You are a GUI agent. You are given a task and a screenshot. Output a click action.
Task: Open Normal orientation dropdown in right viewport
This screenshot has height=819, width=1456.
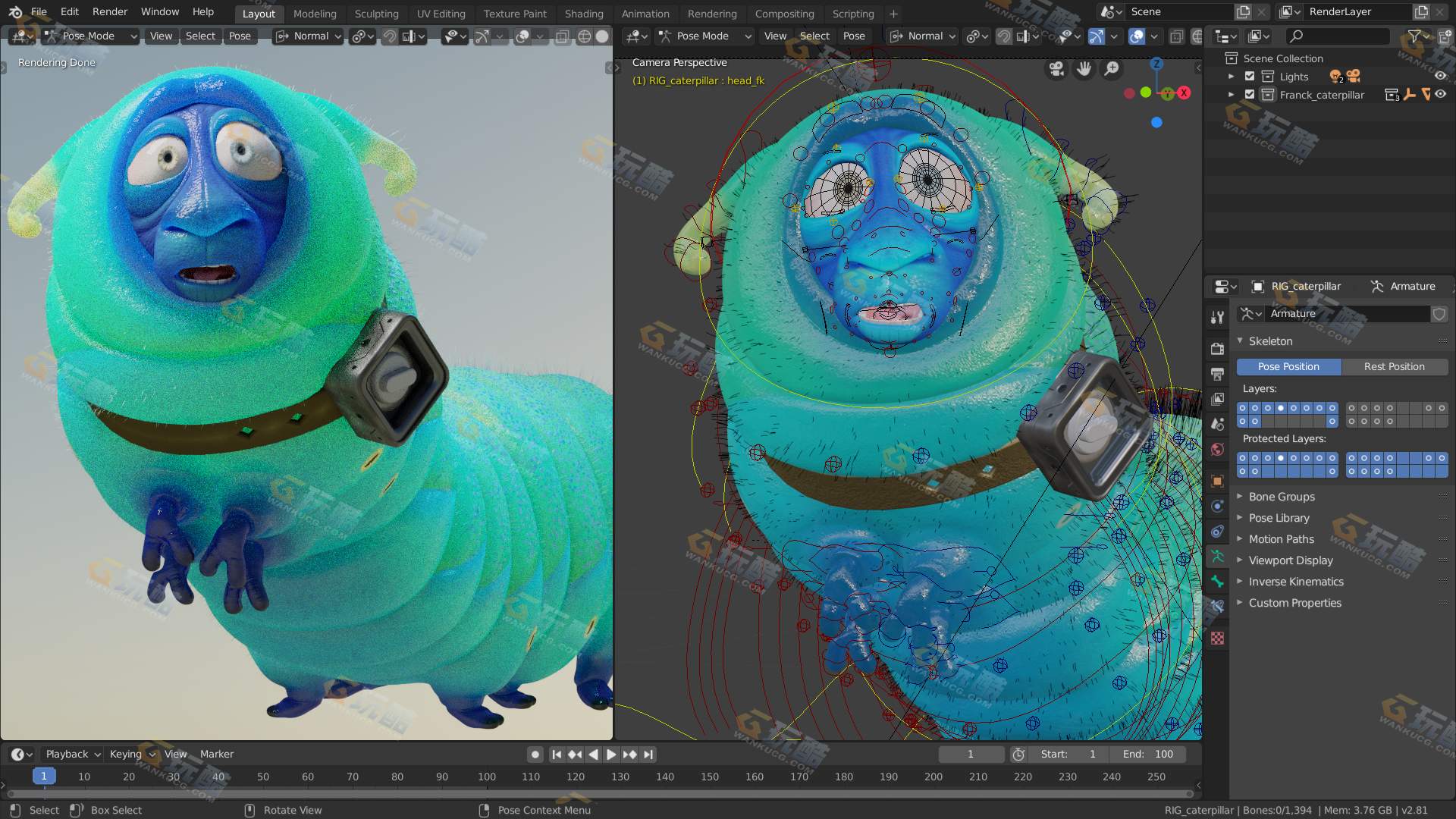point(923,36)
